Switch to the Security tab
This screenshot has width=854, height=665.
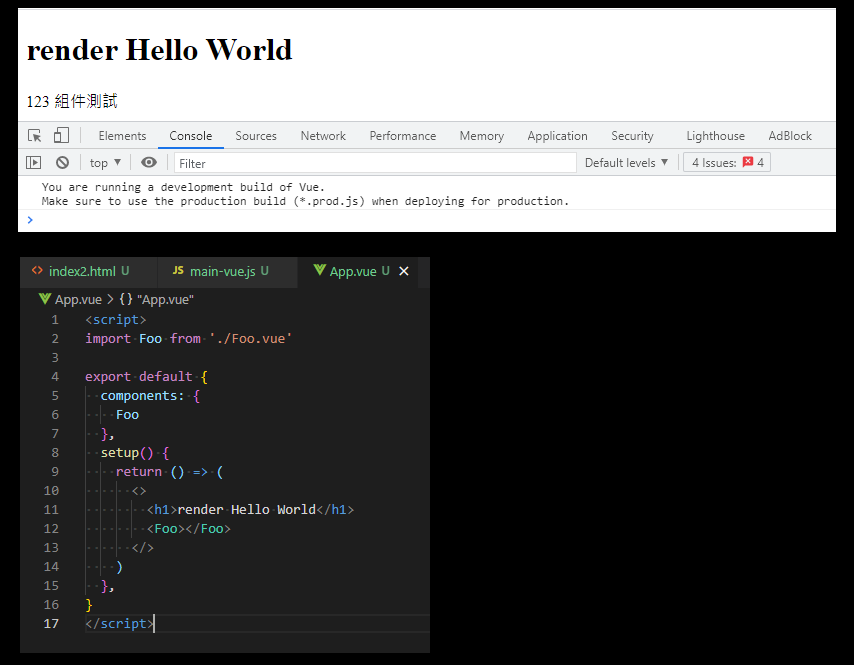point(632,136)
